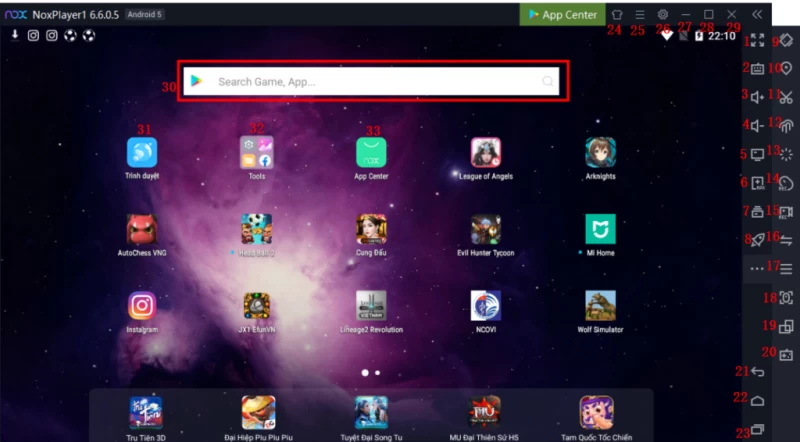Launch Arknights
This screenshot has height=442, width=800.
601,152
